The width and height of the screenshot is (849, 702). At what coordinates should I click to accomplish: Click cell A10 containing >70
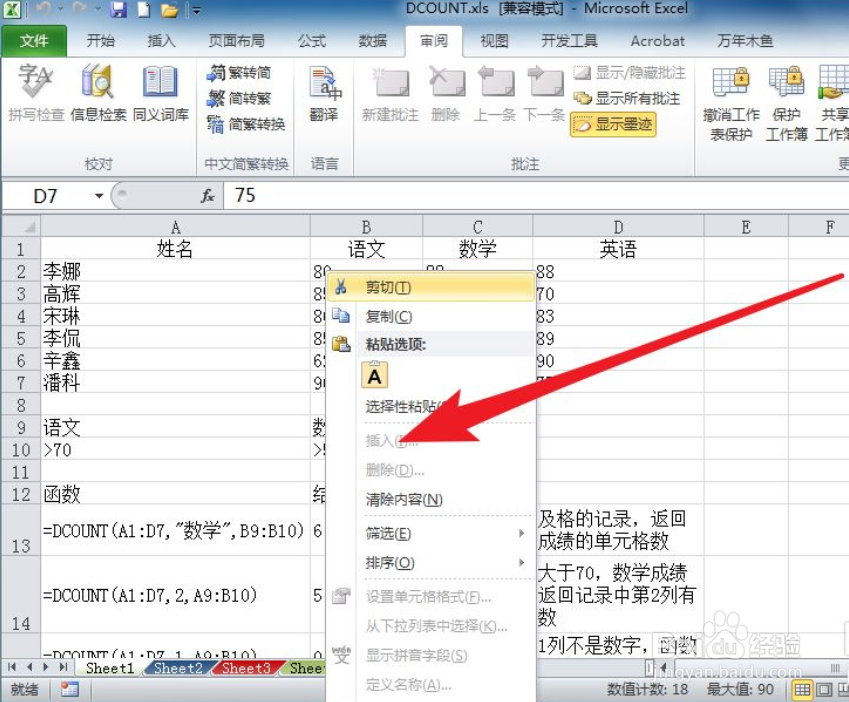pyautogui.click(x=175, y=450)
